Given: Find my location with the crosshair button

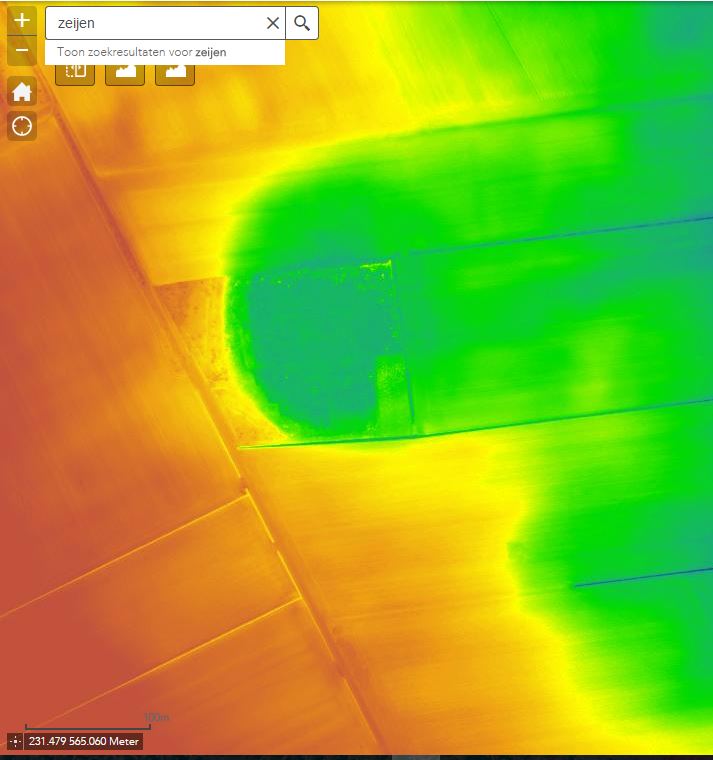Looking at the screenshot, I should point(22,126).
